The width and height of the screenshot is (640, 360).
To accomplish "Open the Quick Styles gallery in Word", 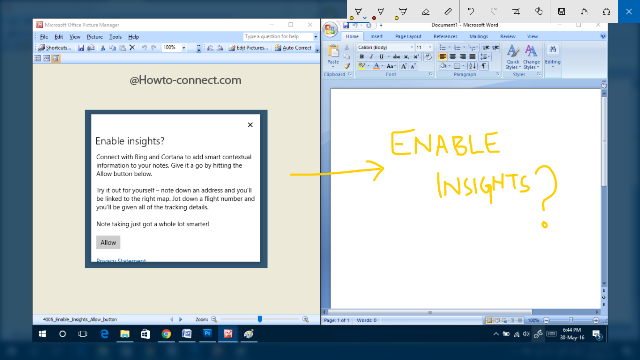I will coord(513,57).
